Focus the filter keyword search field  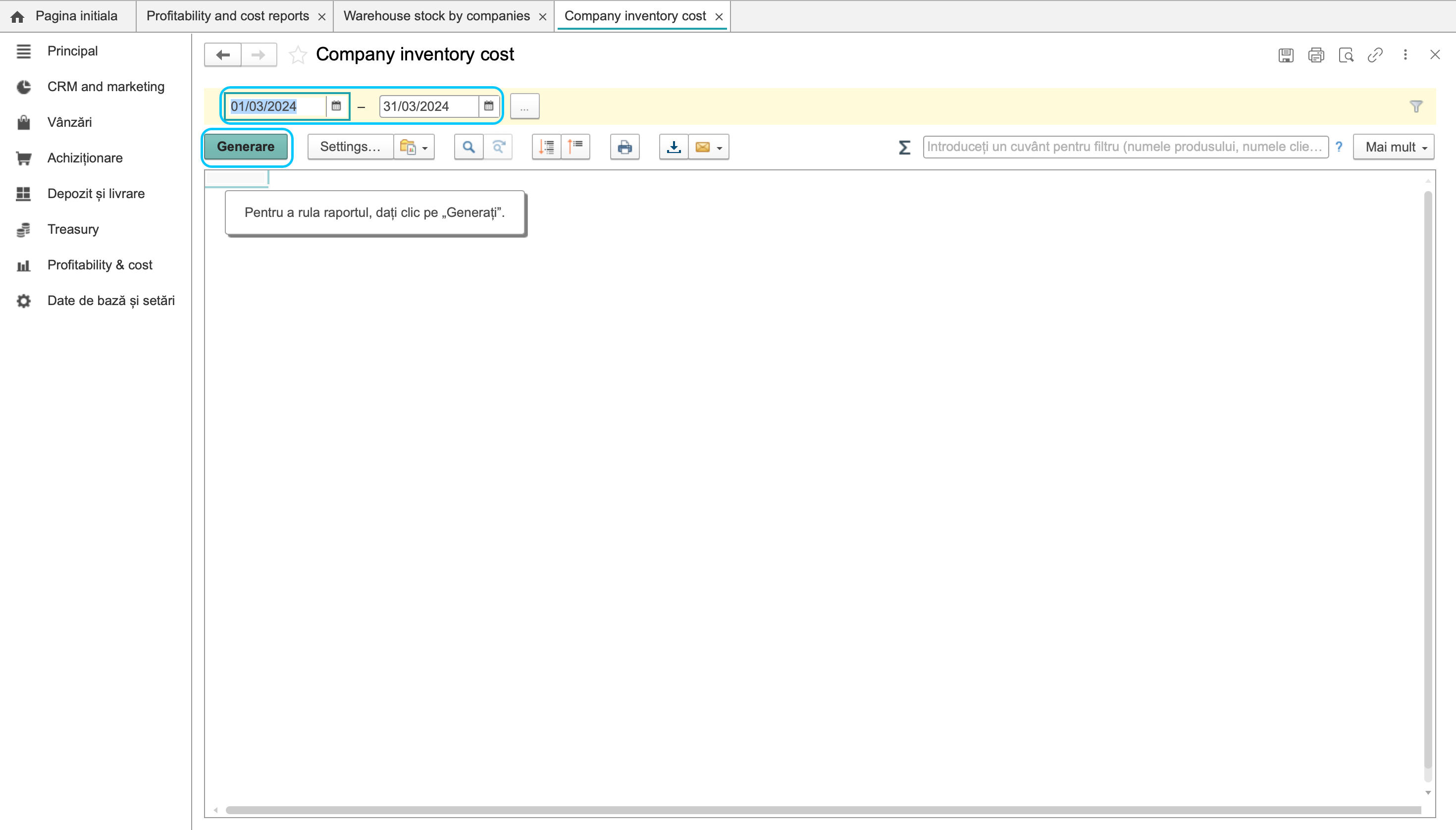click(1125, 147)
